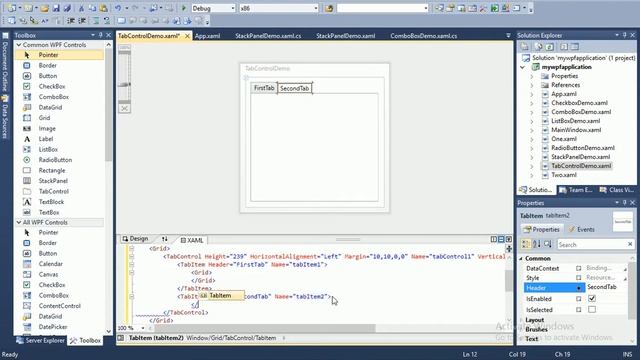Screen dimensions: 640x360
Task: Expand the Properties folder in Solution Explorer
Action: [532, 76]
